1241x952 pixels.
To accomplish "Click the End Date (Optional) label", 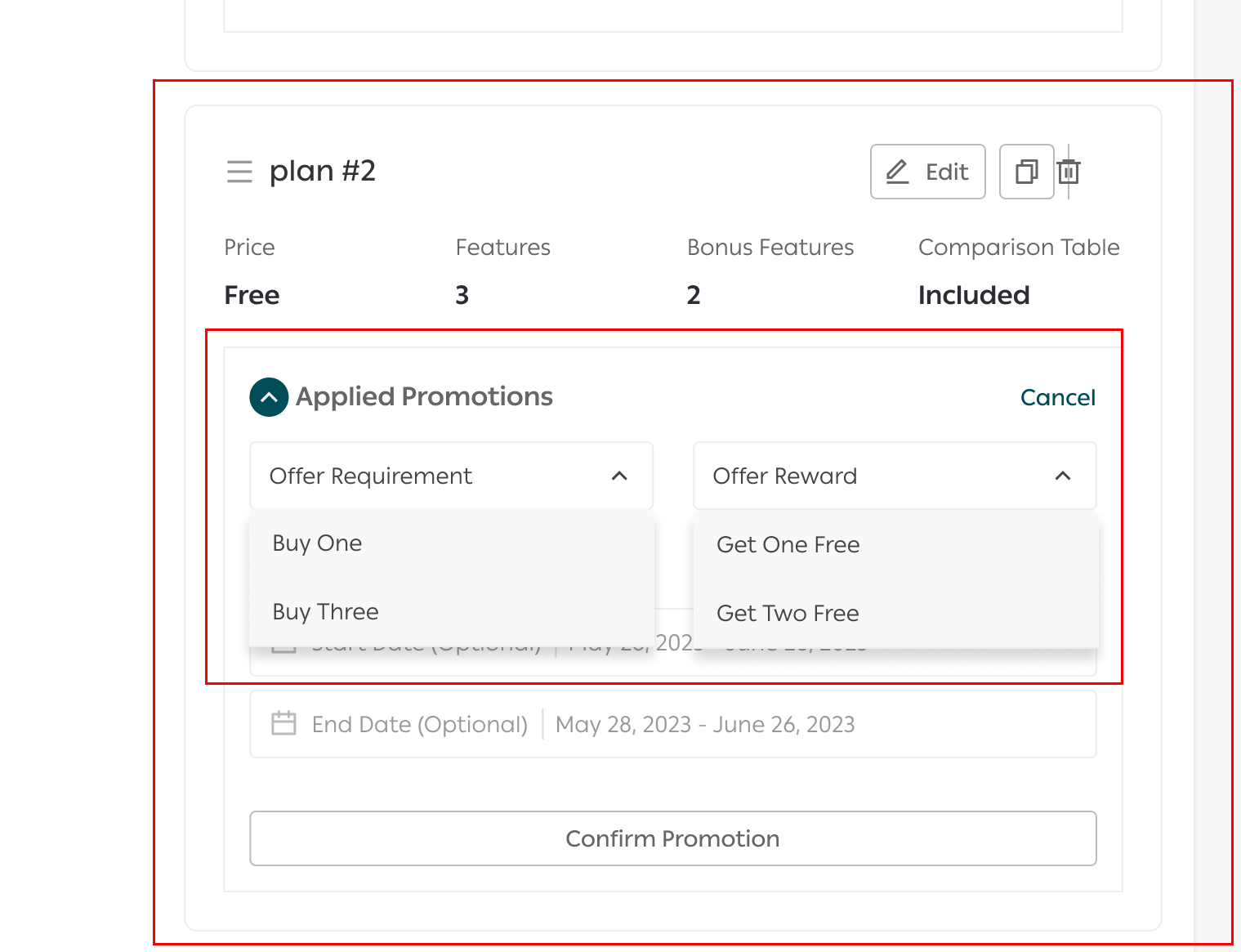I will click(420, 725).
